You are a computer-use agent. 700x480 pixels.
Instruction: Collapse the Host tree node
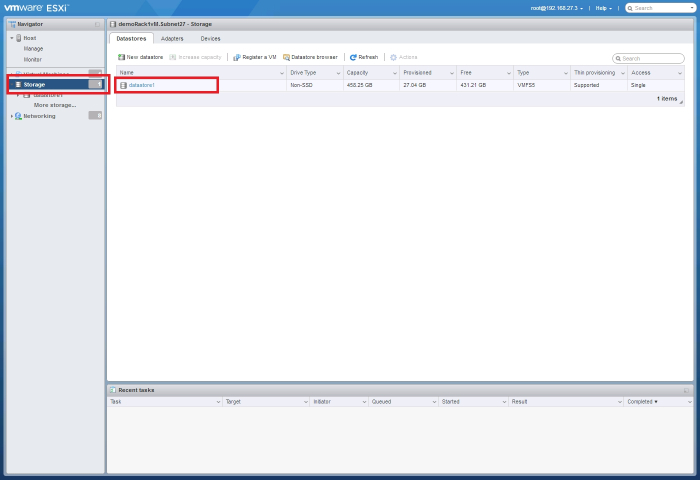tap(12, 38)
